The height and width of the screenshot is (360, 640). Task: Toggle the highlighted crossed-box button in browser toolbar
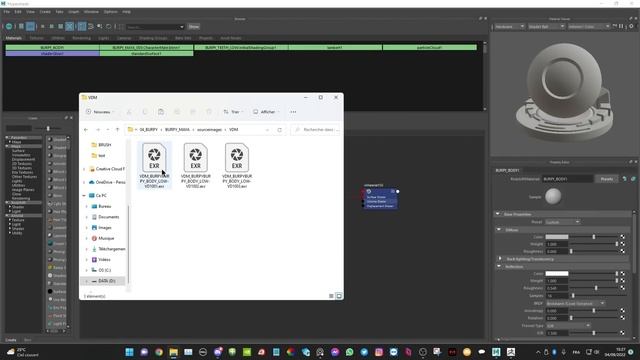(x=69, y=27)
